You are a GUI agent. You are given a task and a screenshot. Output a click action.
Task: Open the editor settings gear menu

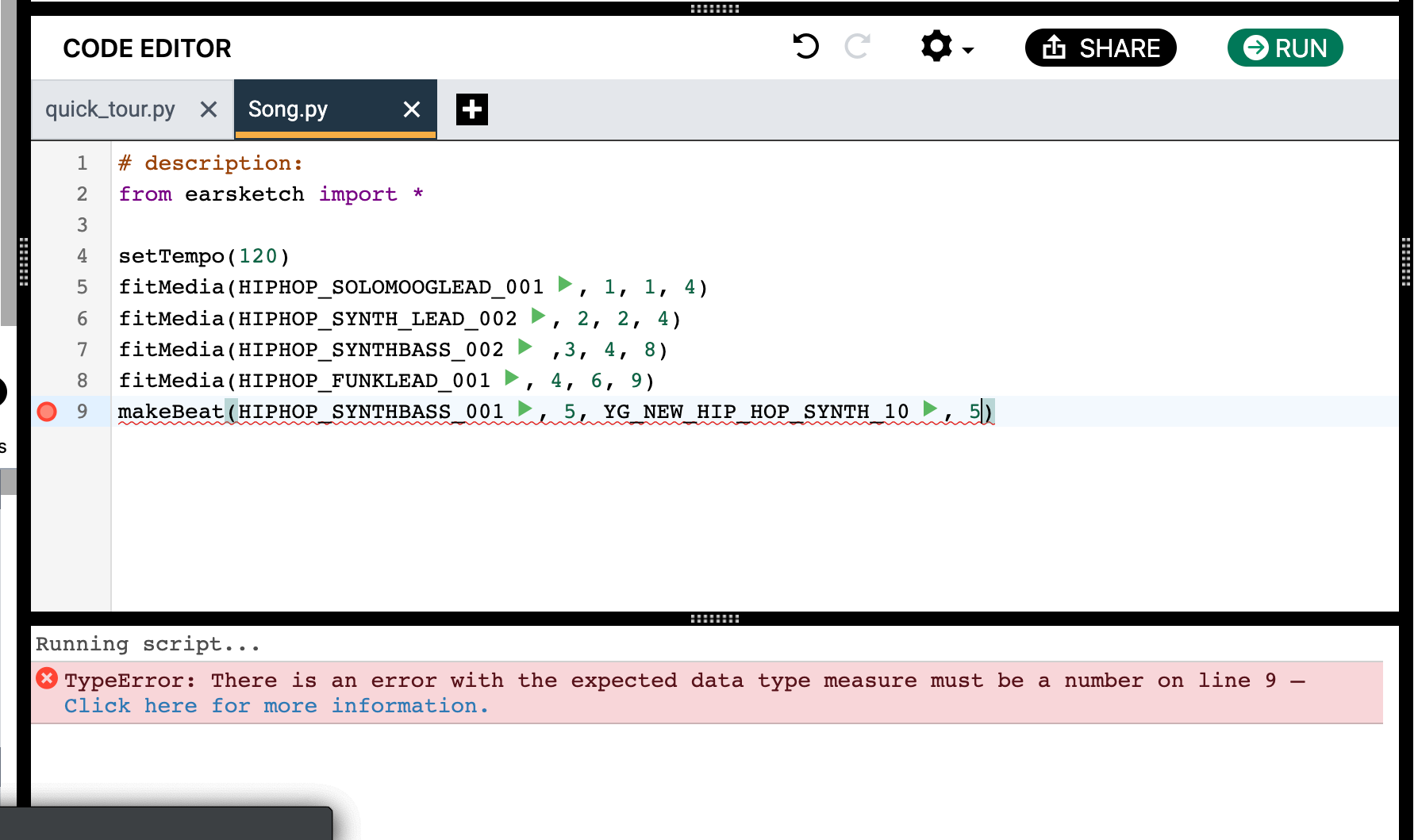tap(947, 47)
